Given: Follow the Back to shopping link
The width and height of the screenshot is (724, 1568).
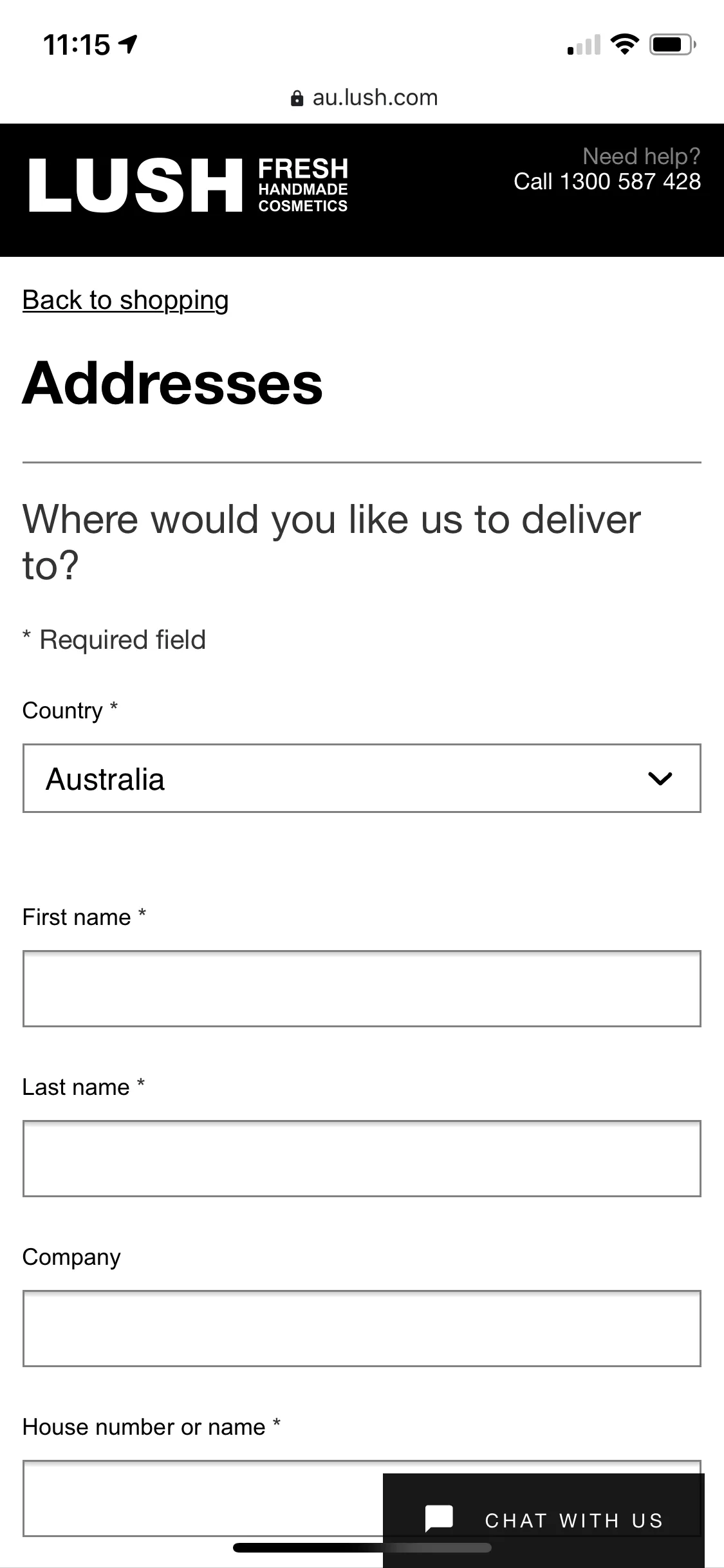Looking at the screenshot, I should click(125, 300).
